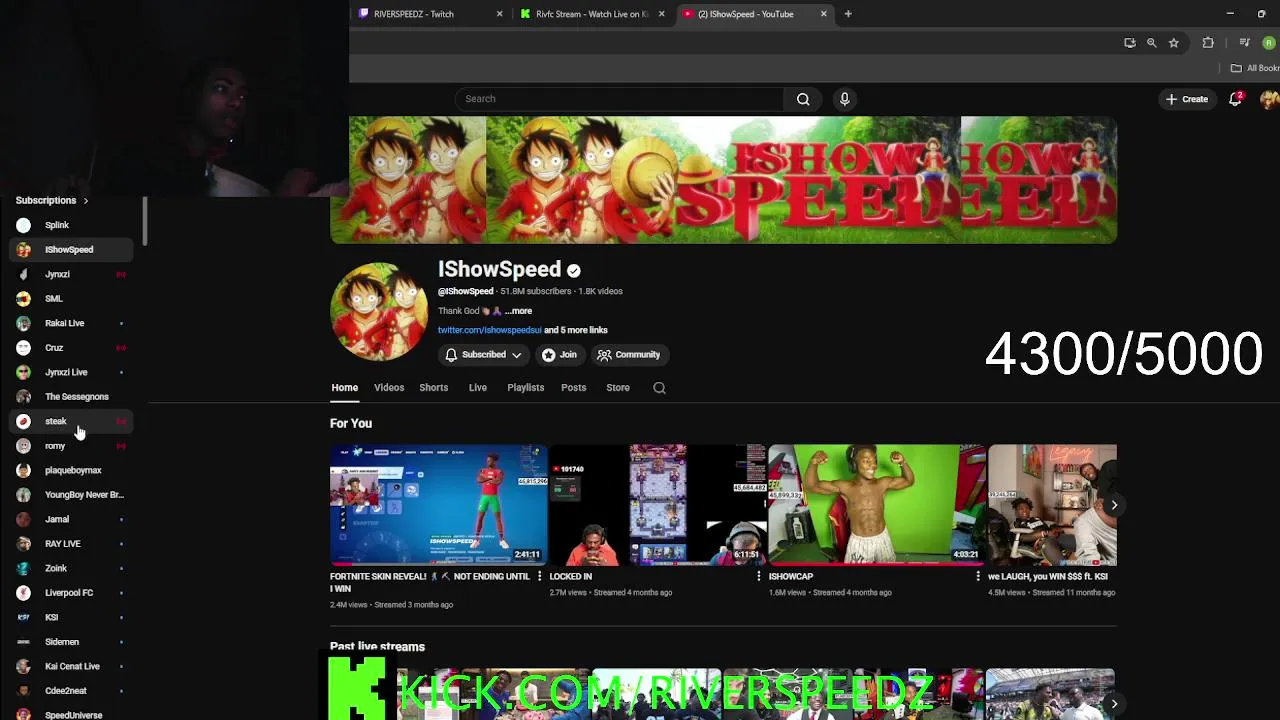Open twitter.com/ishowspeedsui link
Viewport: 1280px width, 720px height.
click(x=489, y=330)
